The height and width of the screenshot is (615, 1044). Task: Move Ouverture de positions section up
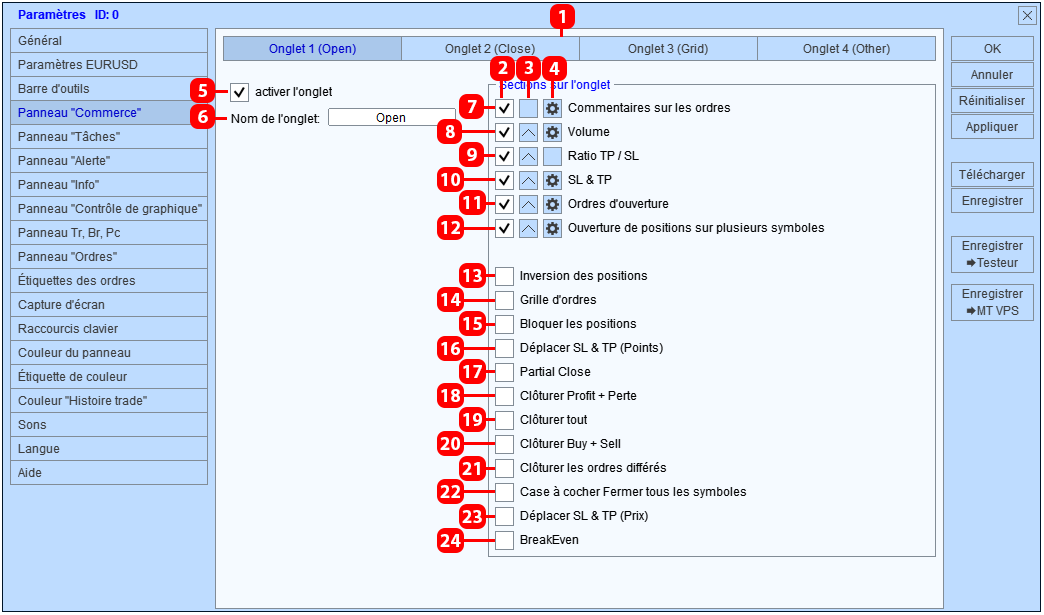(x=528, y=228)
